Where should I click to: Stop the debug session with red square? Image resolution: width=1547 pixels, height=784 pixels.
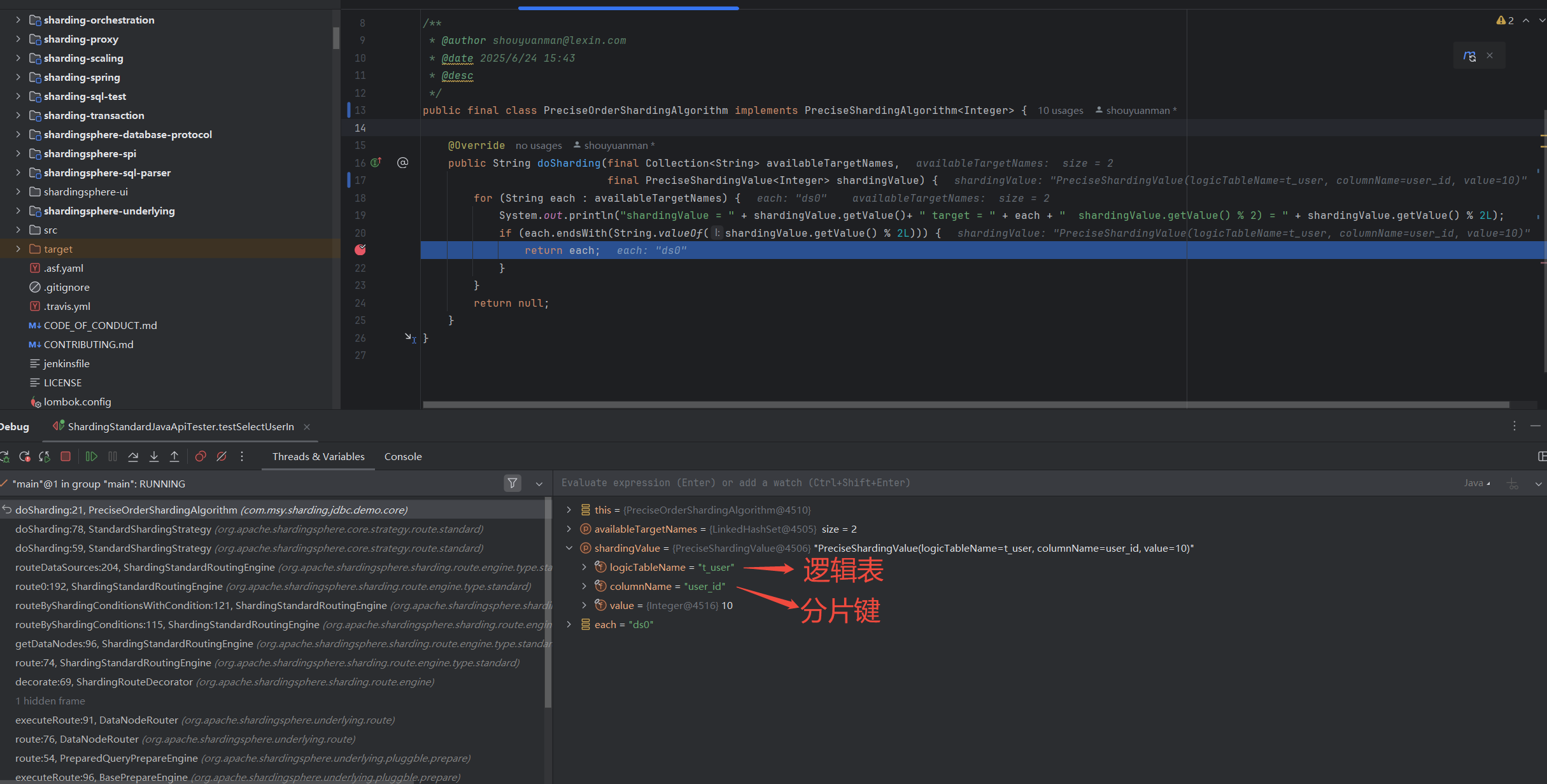(65, 456)
